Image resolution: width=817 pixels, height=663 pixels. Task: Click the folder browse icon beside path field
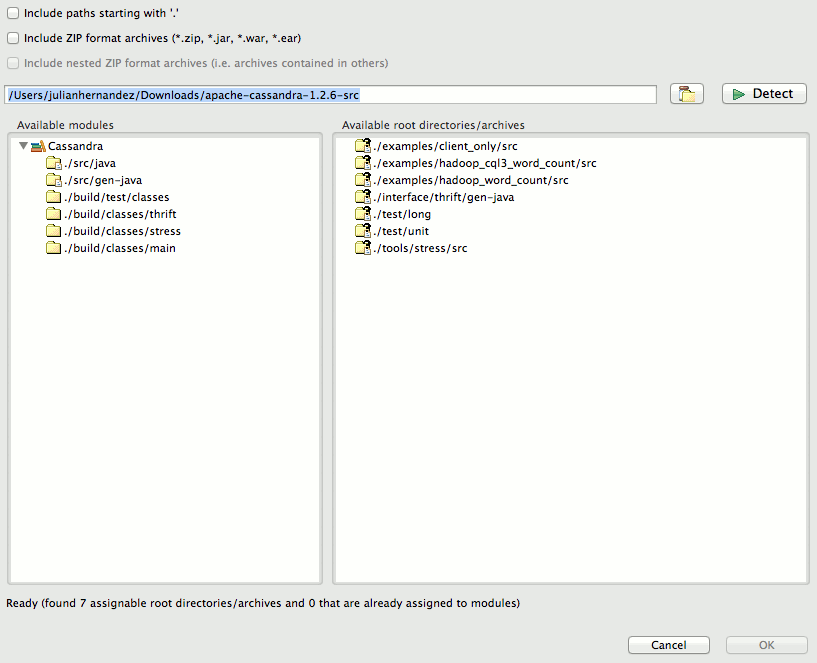tap(686, 93)
